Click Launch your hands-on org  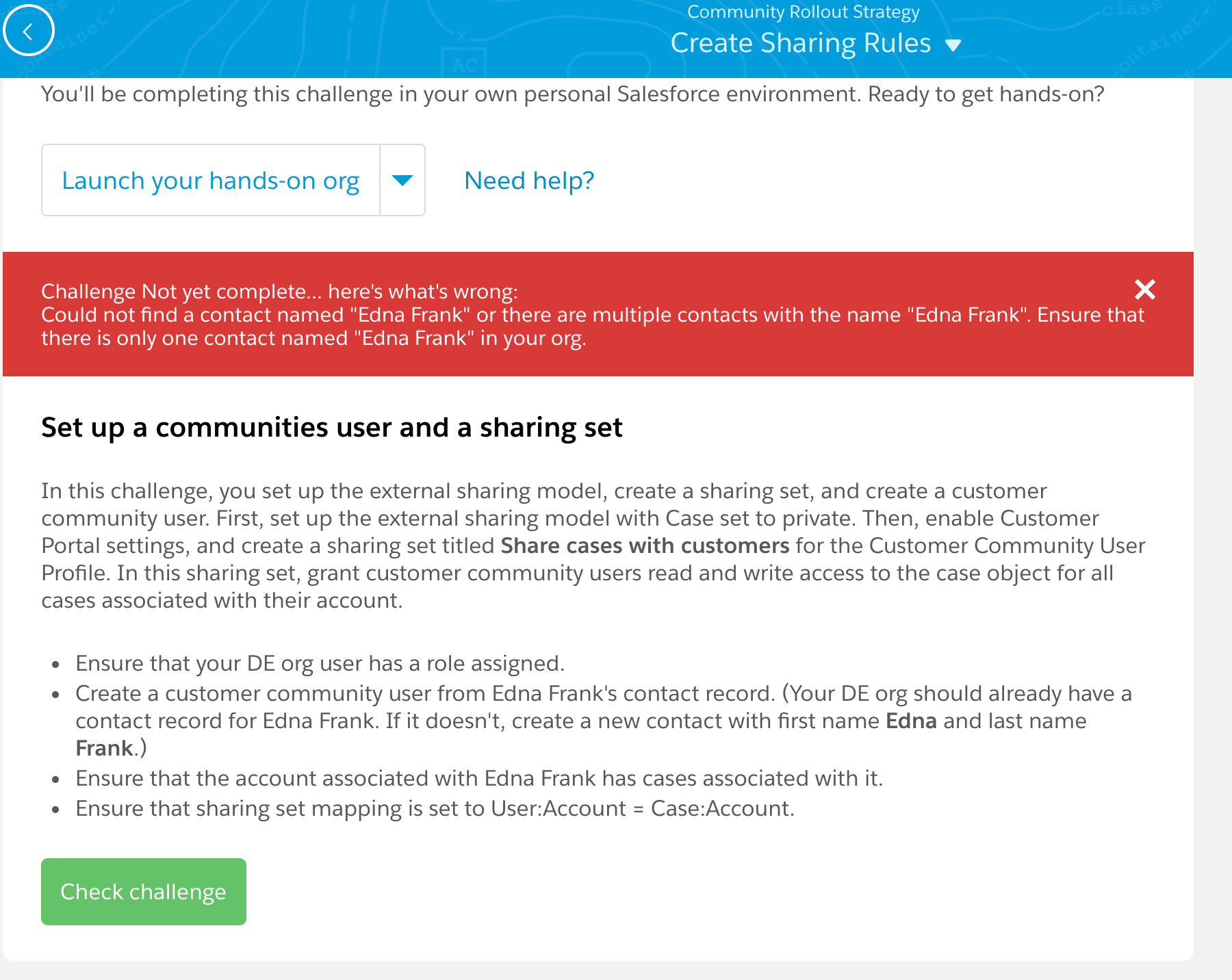tap(210, 180)
